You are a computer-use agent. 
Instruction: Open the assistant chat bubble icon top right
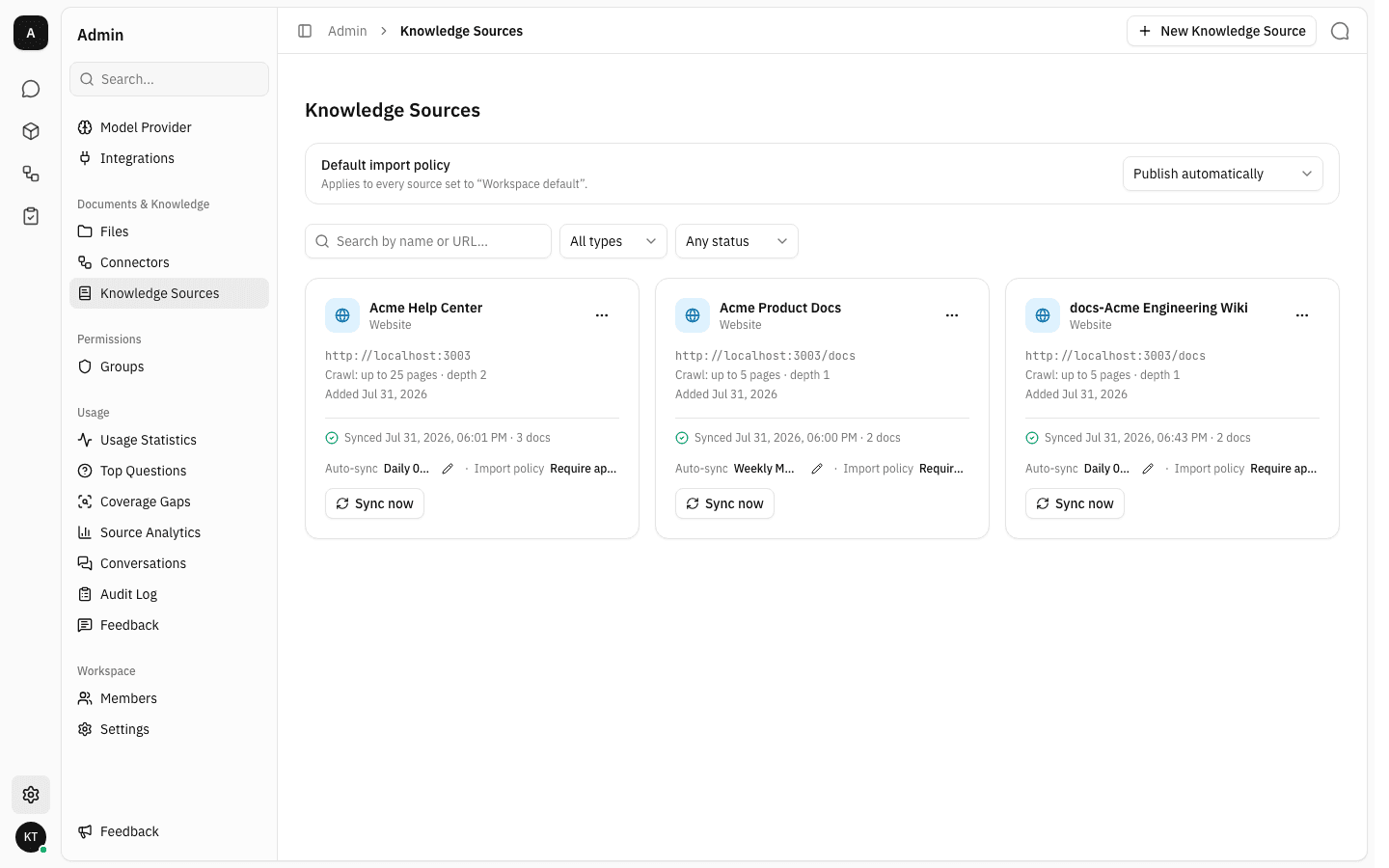(x=1340, y=31)
